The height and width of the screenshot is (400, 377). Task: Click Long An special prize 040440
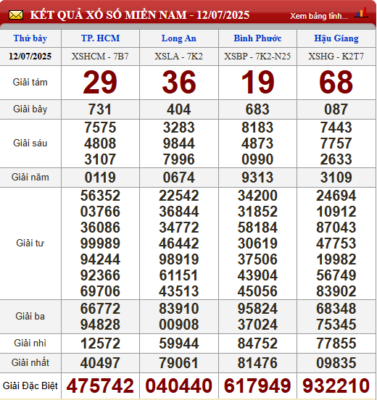(179, 386)
